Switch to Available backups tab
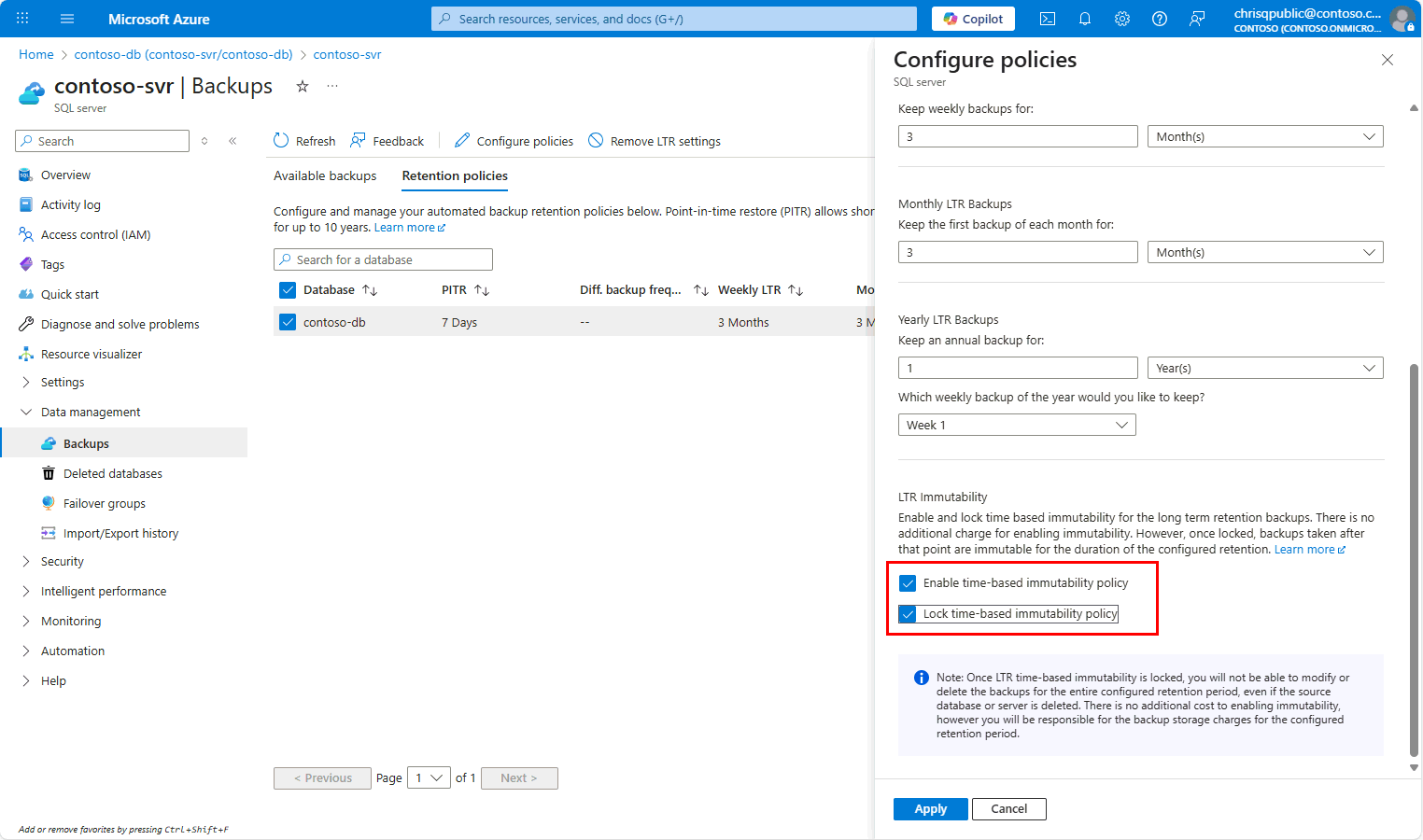The width and height of the screenshot is (1423, 840). pyautogui.click(x=325, y=175)
